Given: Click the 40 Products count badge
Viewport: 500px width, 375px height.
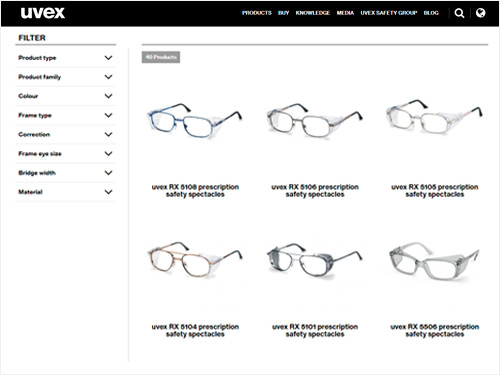Looking at the screenshot, I should click(161, 57).
